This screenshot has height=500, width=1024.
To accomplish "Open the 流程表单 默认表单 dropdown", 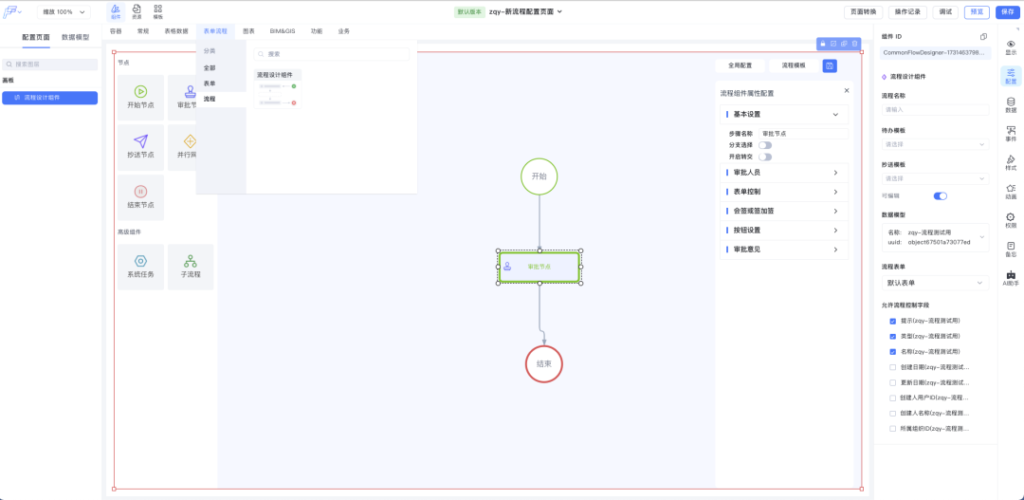I will pyautogui.click(x=933, y=283).
